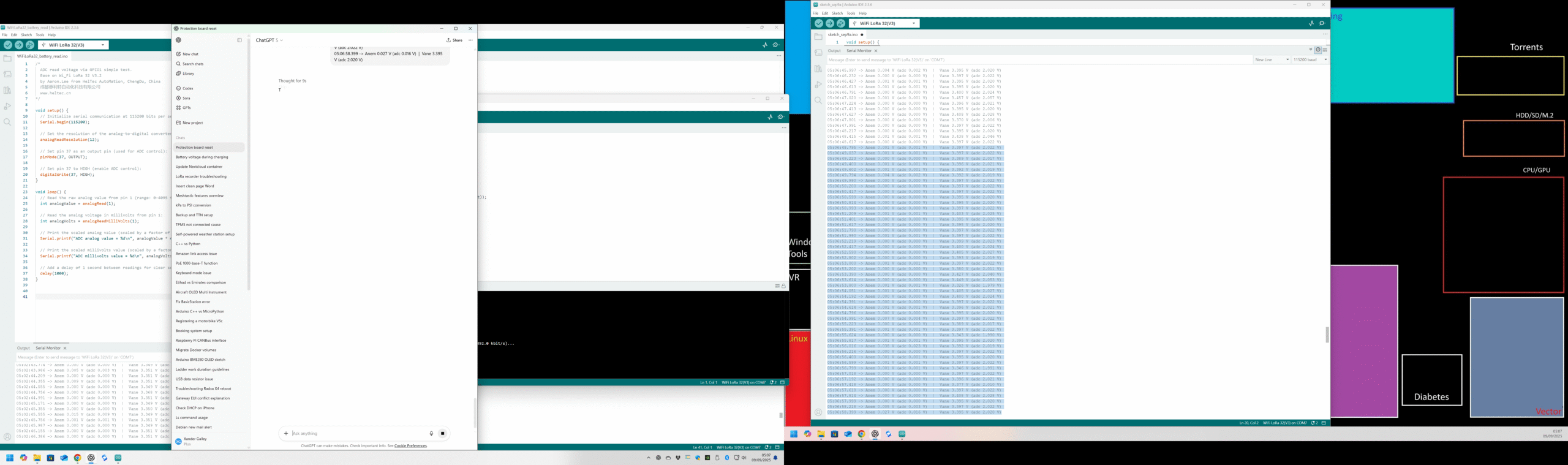The width and height of the screenshot is (1568, 465).
Task: Open Library Manager in sketch_sep9a sidebar
Action: click(x=818, y=69)
